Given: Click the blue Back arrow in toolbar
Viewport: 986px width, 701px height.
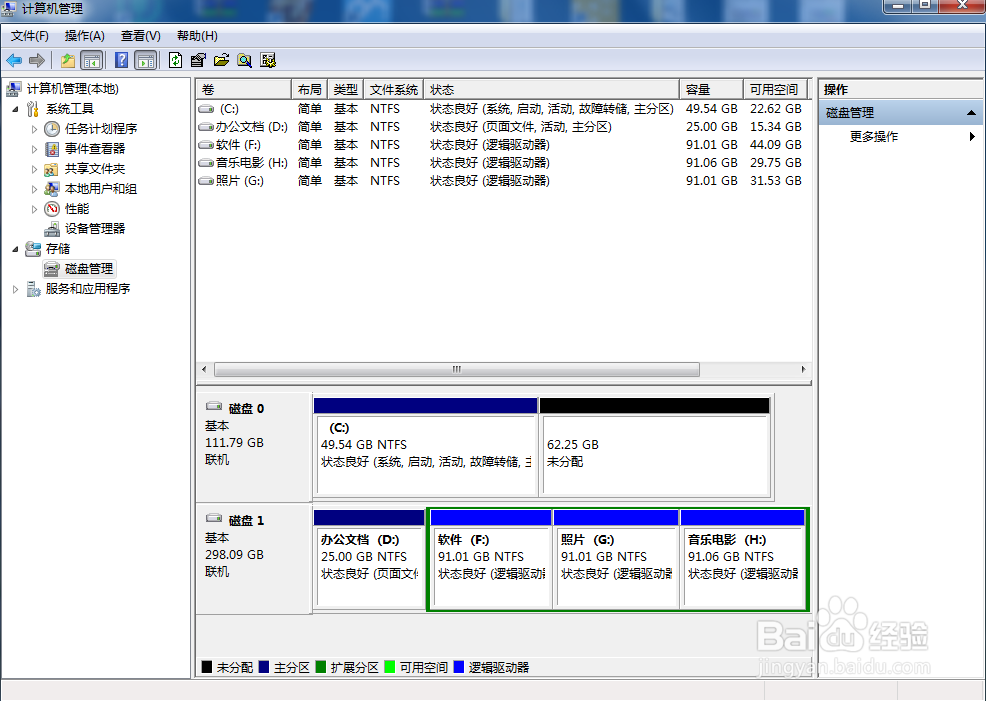Looking at the screenshot, I should (14, 60).
